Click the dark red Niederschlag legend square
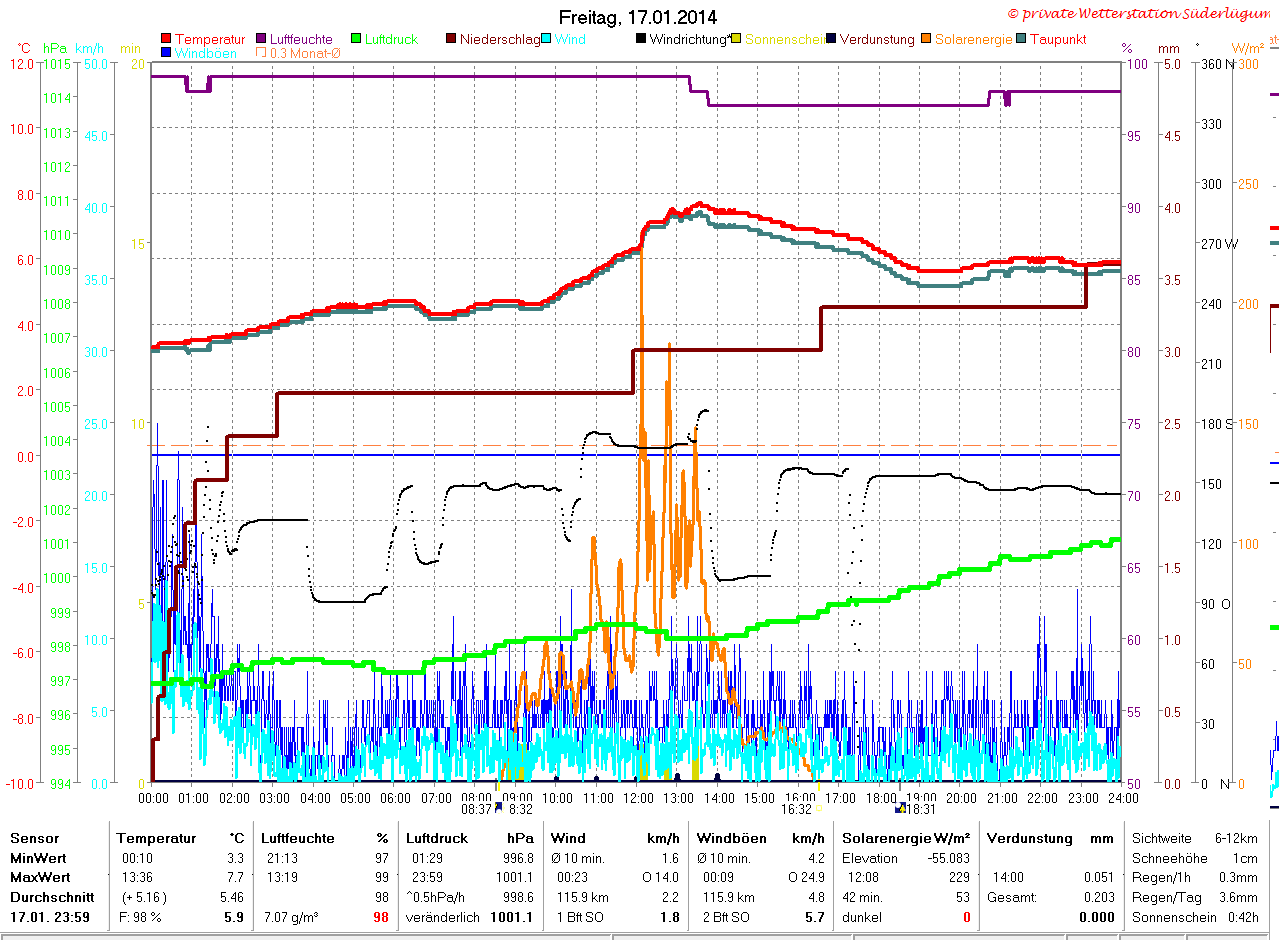The image size is (1280, 940). coord(452,40)
